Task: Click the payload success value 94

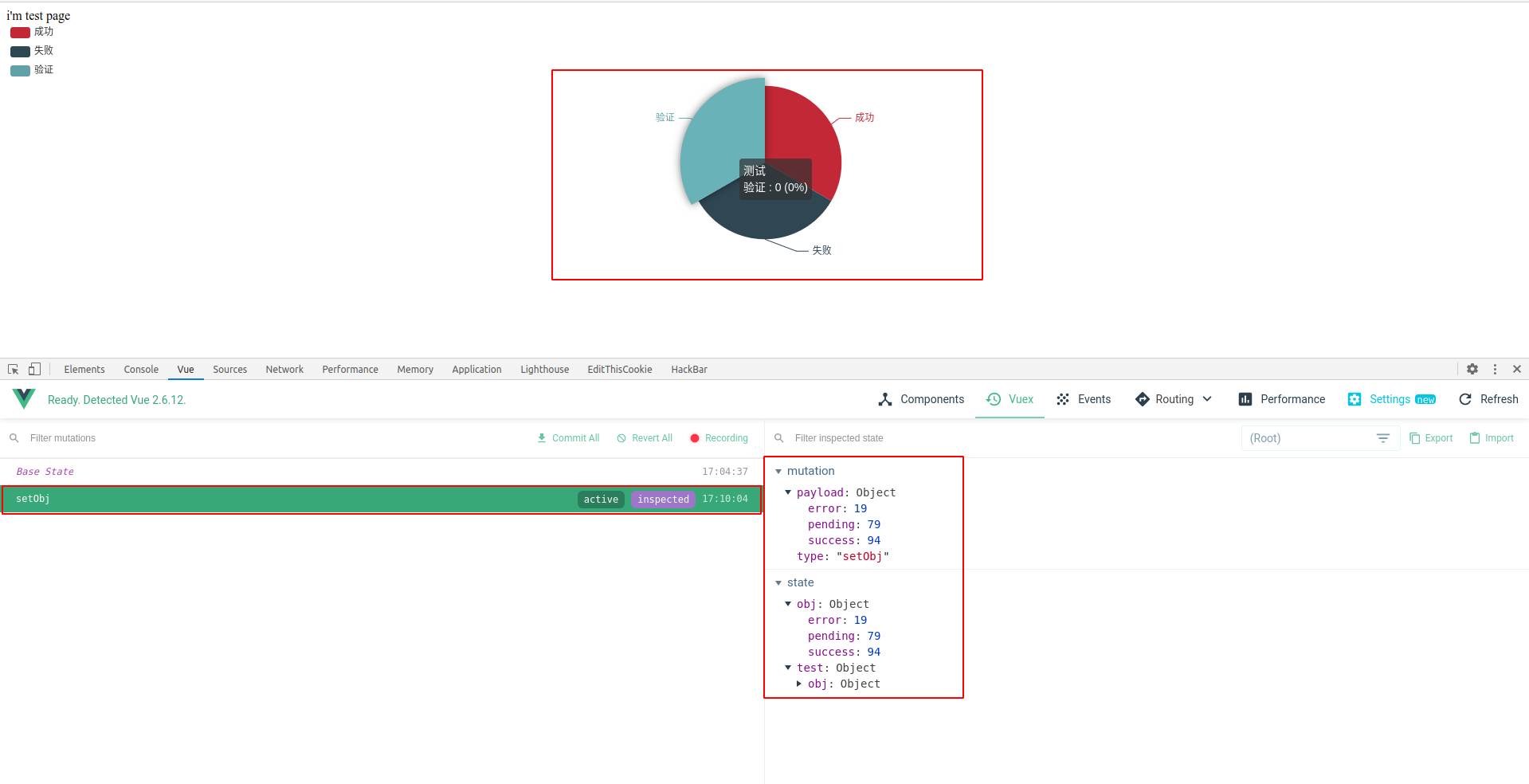Action: [x=874, y=540]
